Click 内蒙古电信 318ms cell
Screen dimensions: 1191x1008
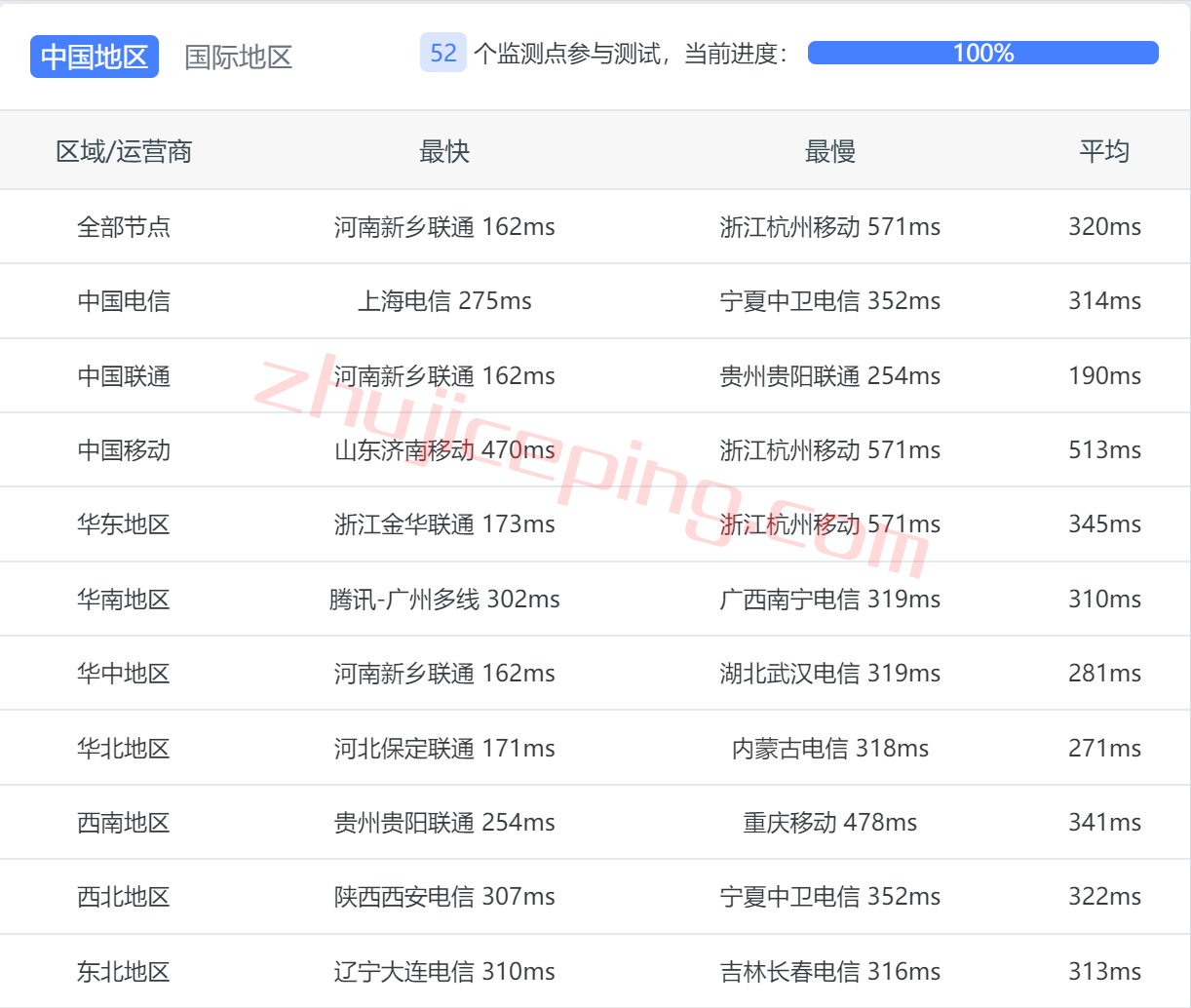[x=830, y=748]
